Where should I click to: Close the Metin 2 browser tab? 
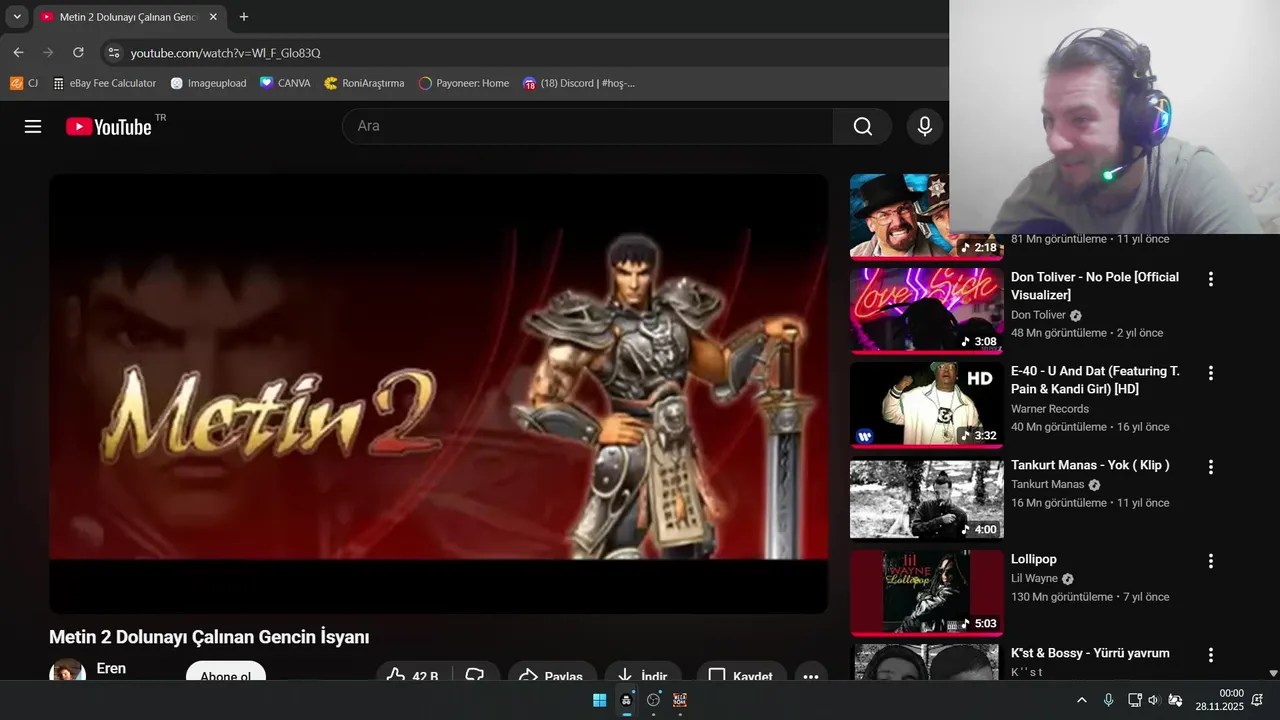[x=213, y=17]
